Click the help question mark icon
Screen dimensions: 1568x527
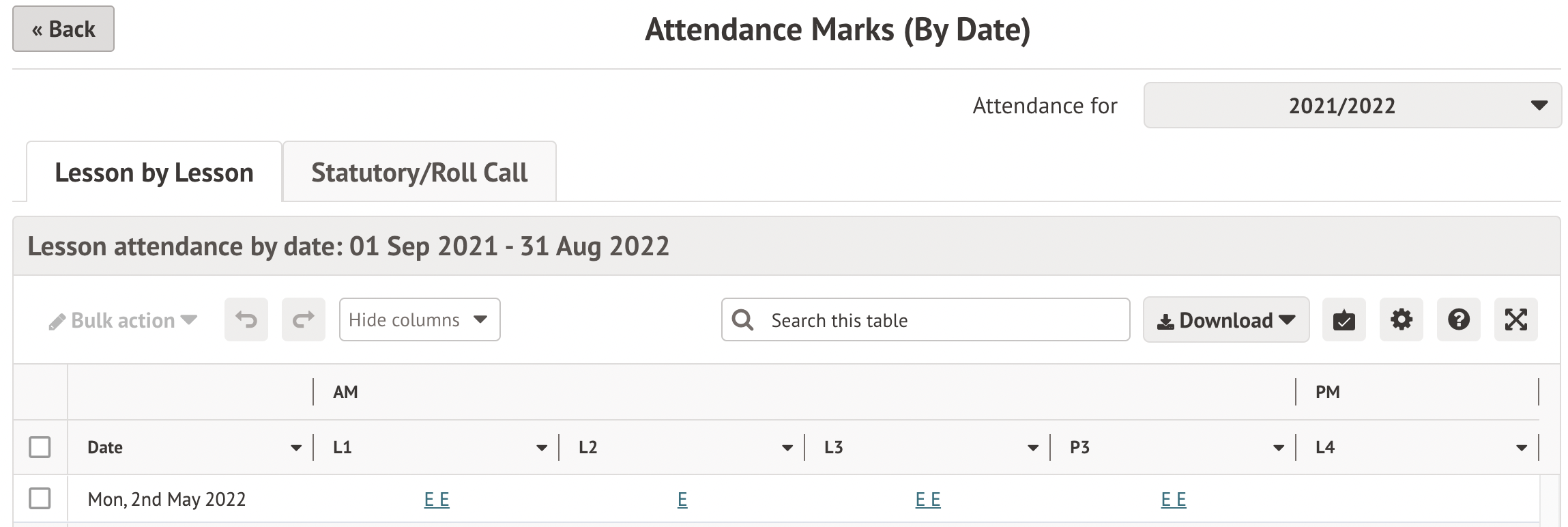[x=1458, y=319]
